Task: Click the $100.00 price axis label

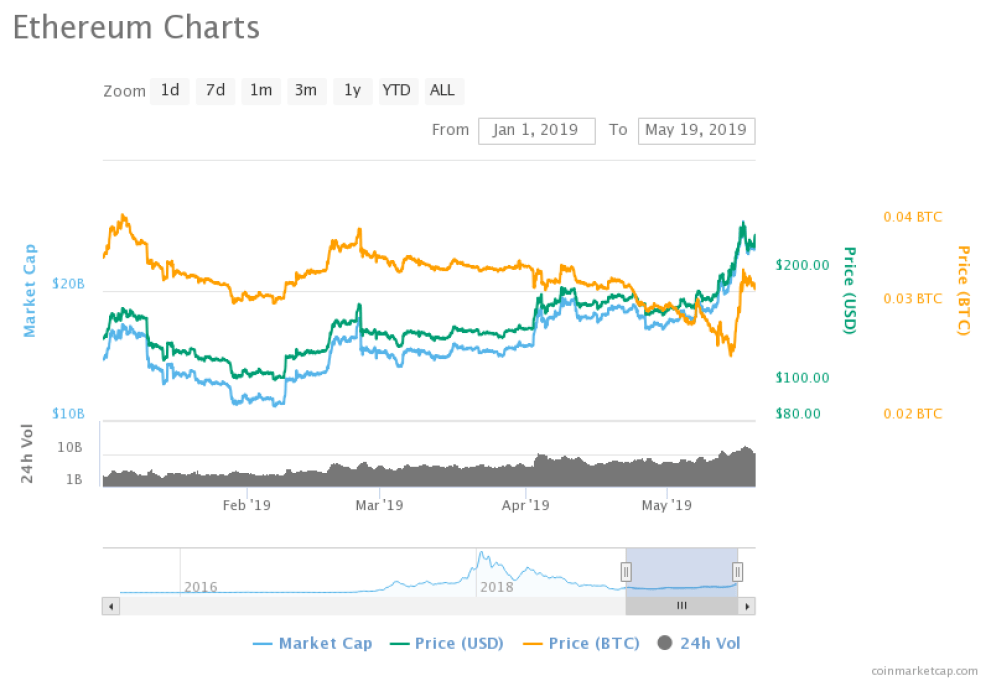Action: (x=802, y=378)
